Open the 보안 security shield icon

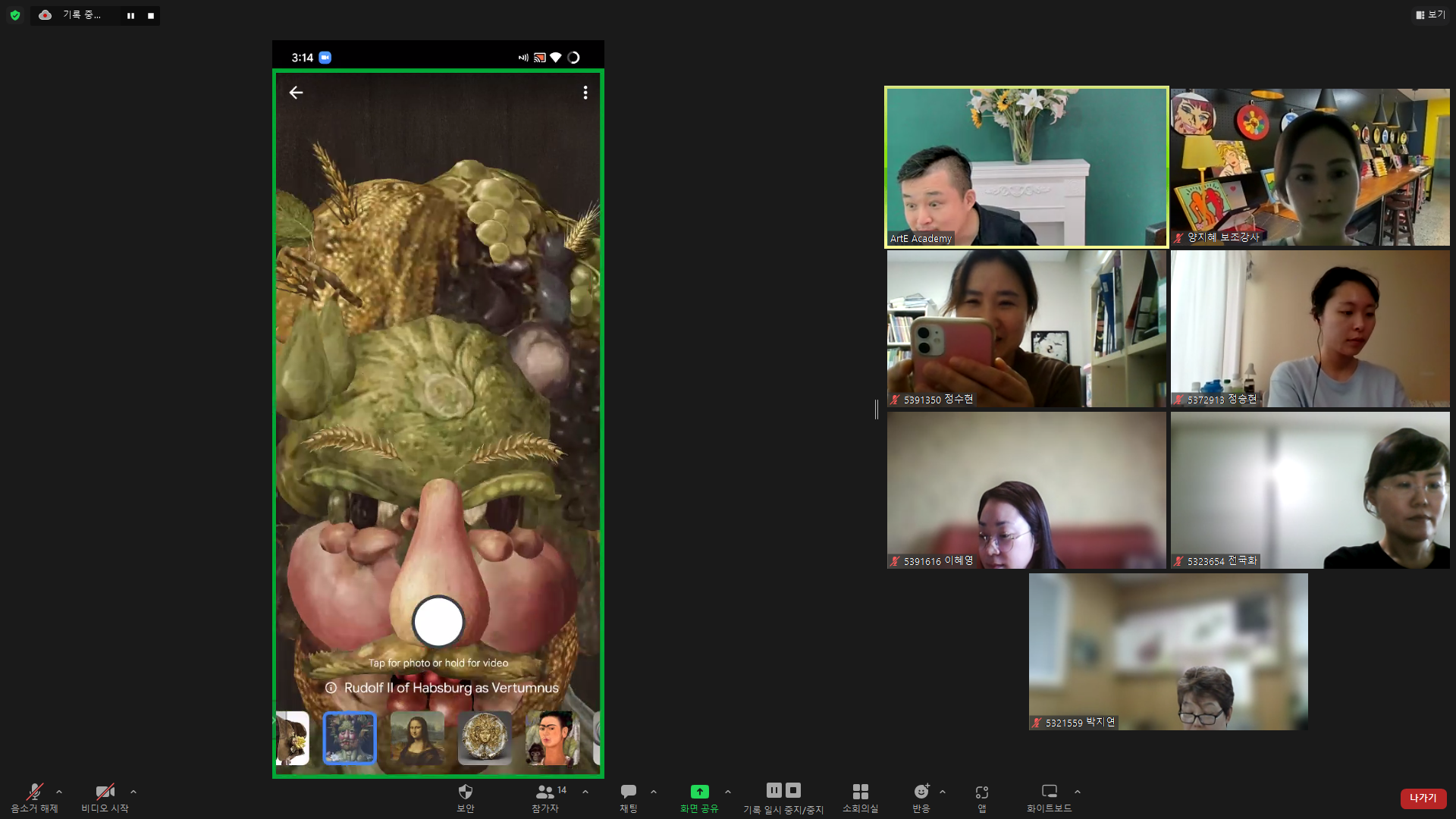pyautogui.click(x=466, y=792)
